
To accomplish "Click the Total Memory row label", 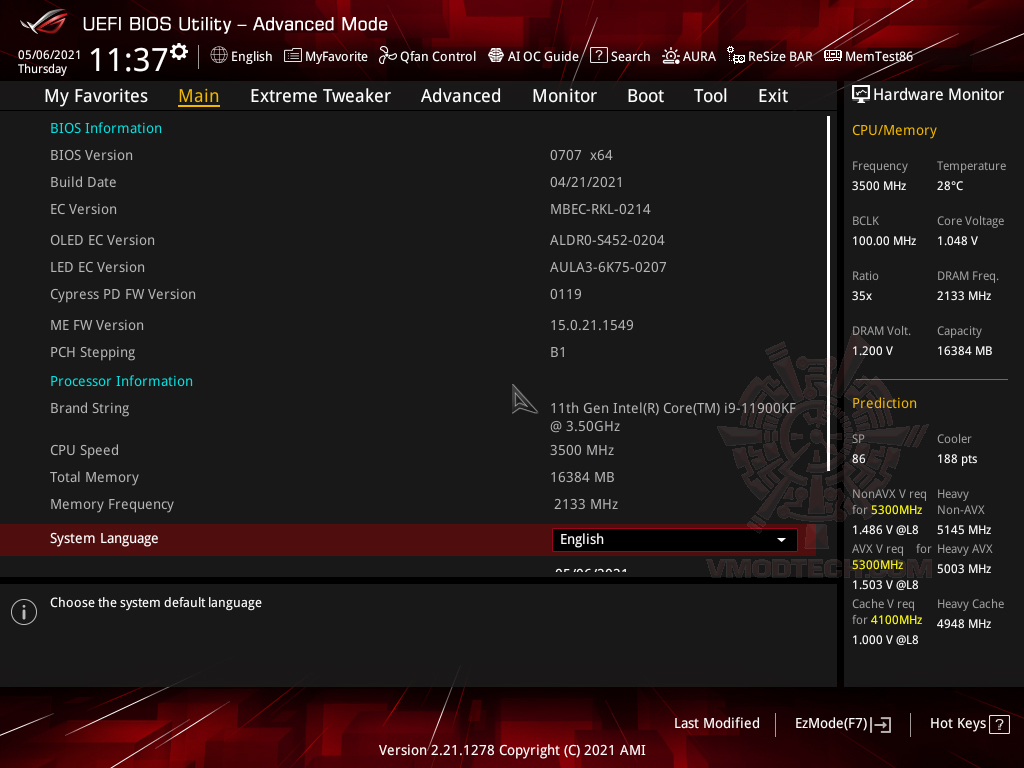I will point(94,477).
